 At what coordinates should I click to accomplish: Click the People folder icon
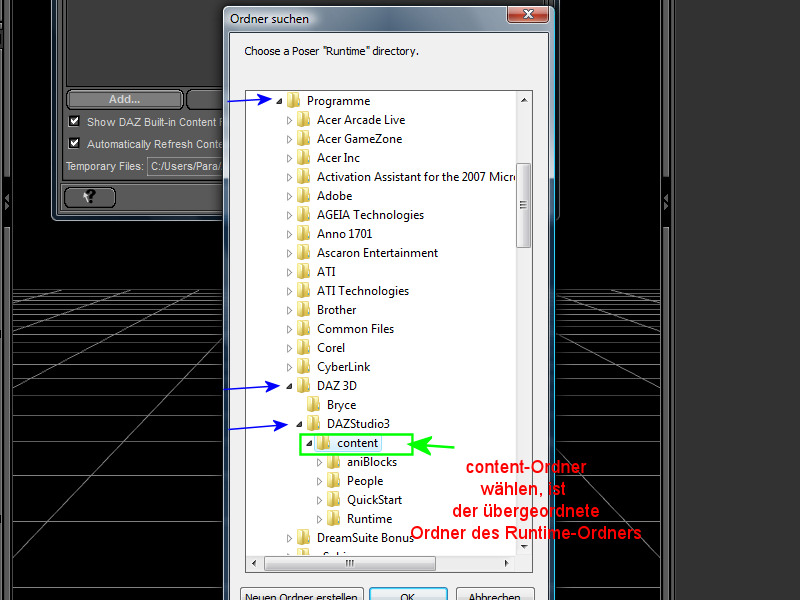334,481
